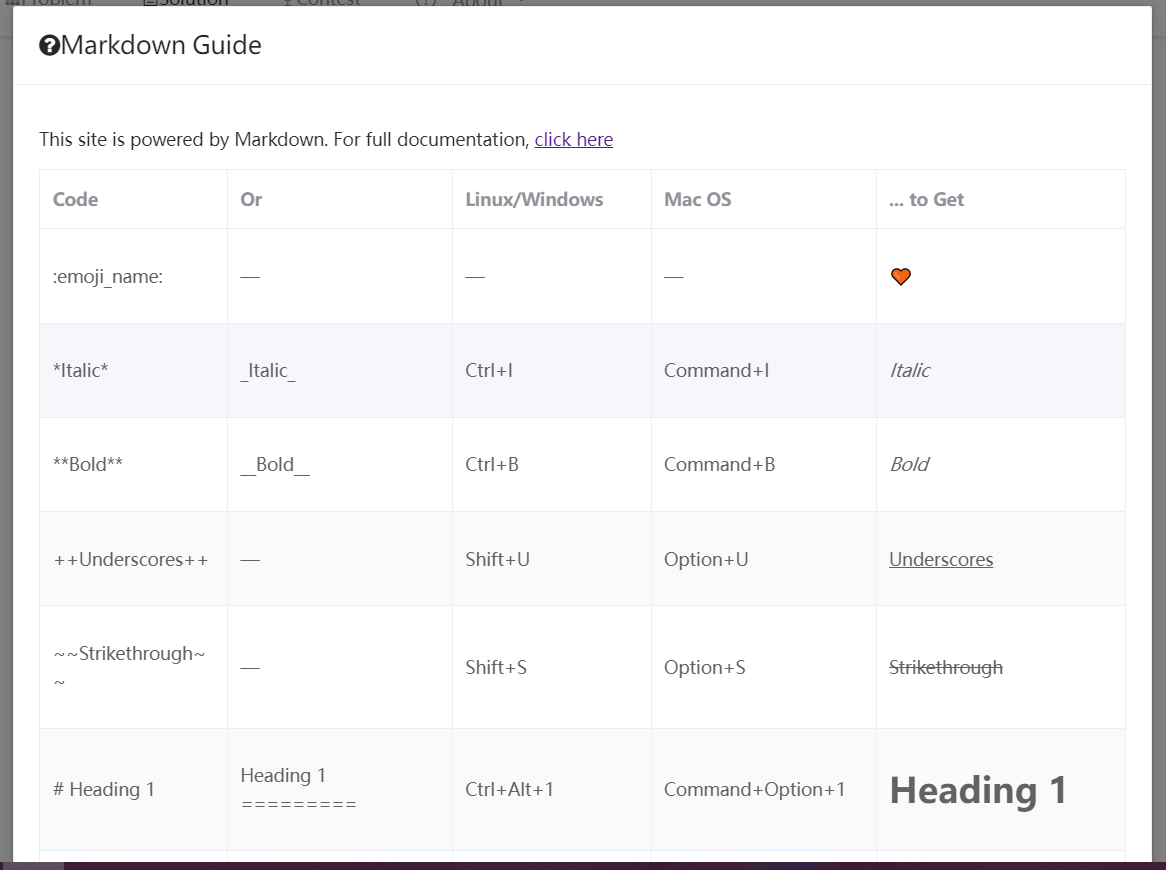
Task: Select the ":emoji_name:" code cell
Action: coord(108,277)
